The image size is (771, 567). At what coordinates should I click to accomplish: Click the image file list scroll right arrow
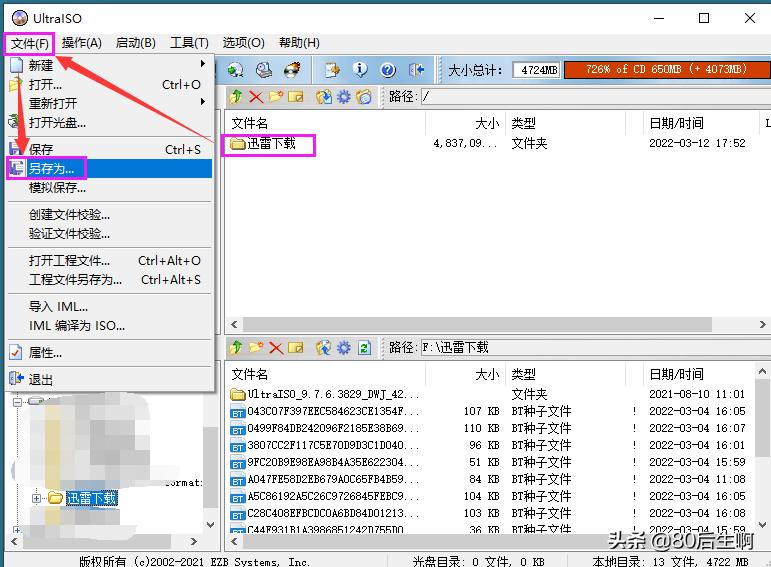pos(762,325)
